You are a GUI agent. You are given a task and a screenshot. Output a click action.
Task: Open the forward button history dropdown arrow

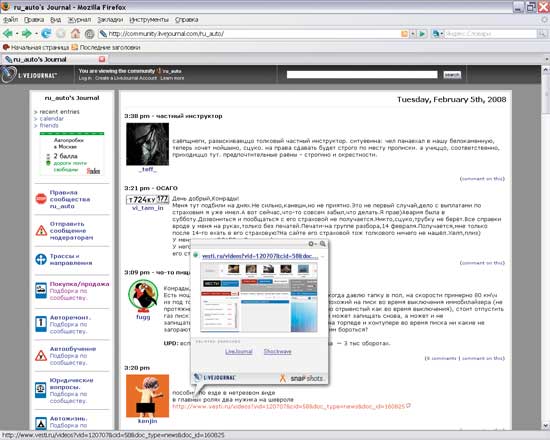click(36, 34)
